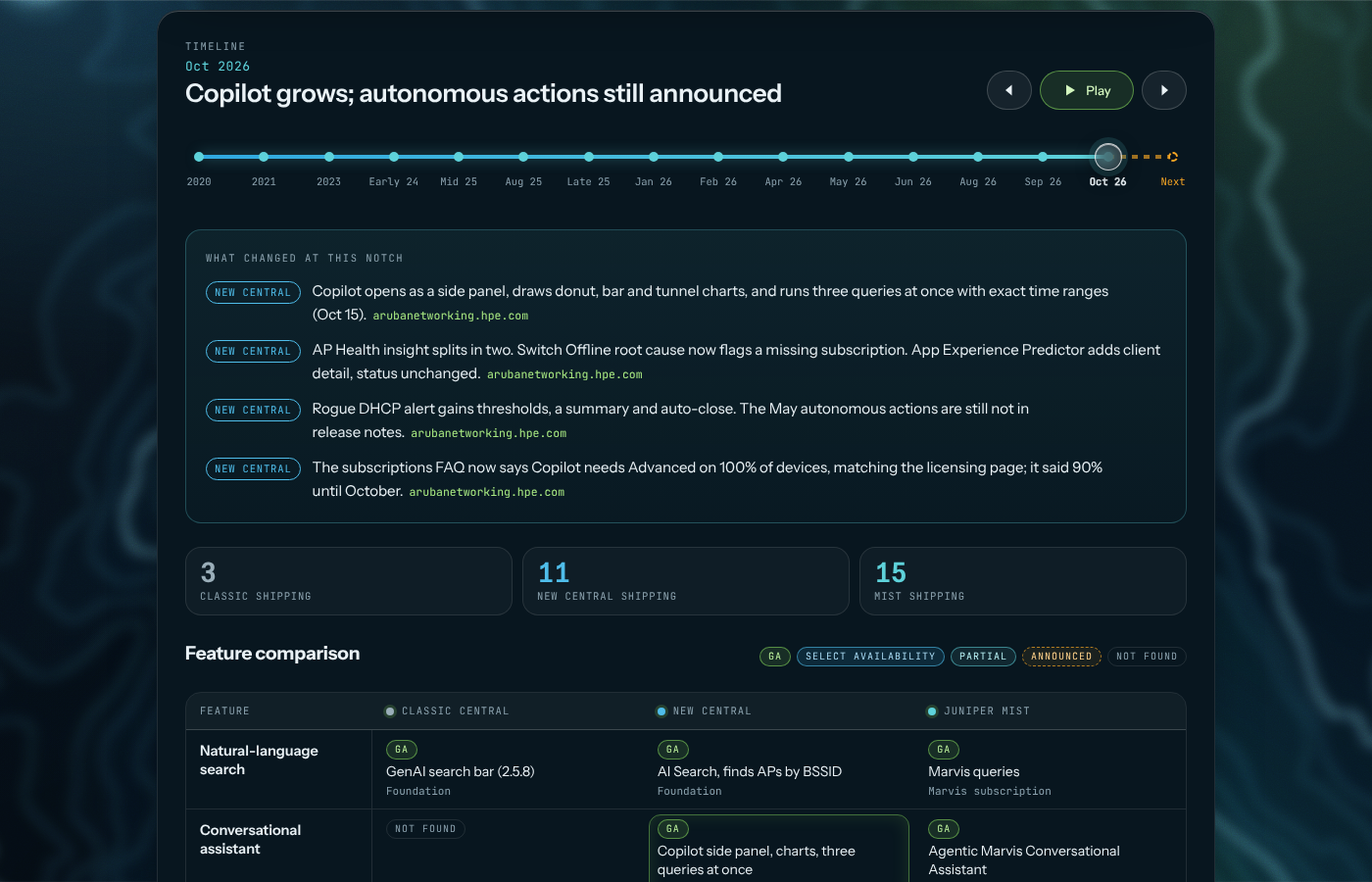Toggle the Announced legend chip
1372x882 pixels.
[1061, 657]
